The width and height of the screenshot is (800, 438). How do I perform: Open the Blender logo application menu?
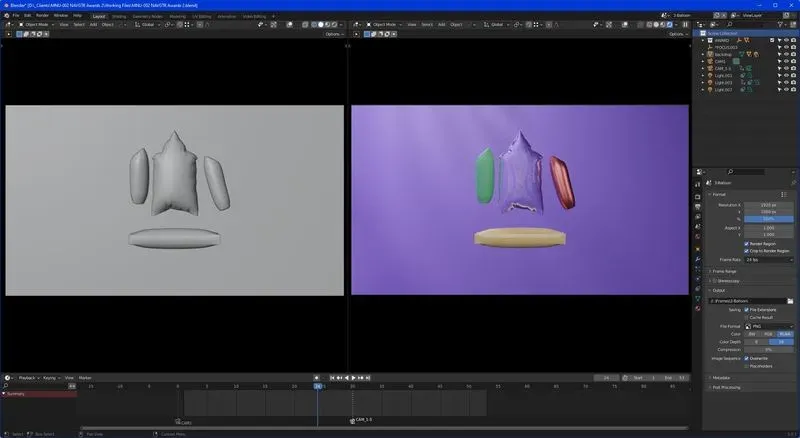(7, 16)
